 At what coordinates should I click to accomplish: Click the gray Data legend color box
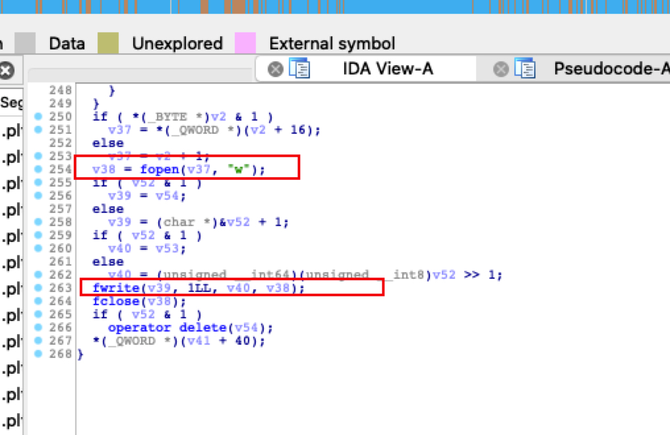click(26, 43)
